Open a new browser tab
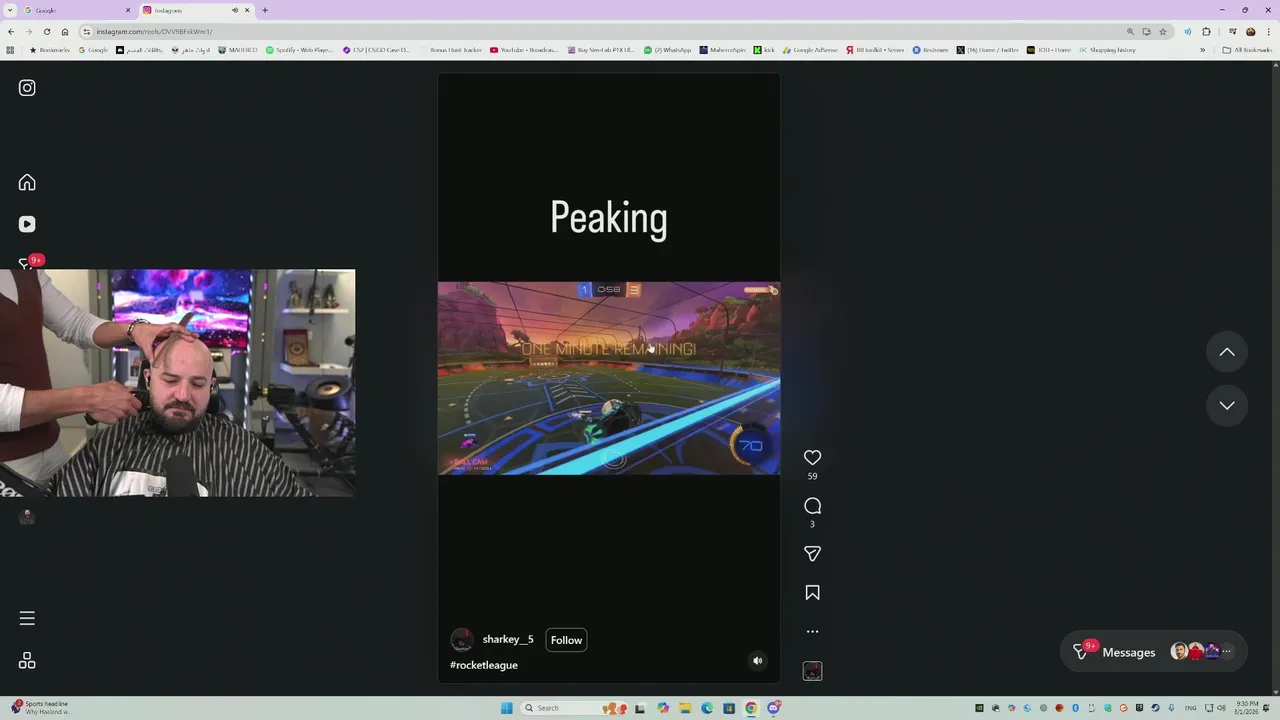The width and height of the screenshot is (1280, 720). click(x=264, y=10)
